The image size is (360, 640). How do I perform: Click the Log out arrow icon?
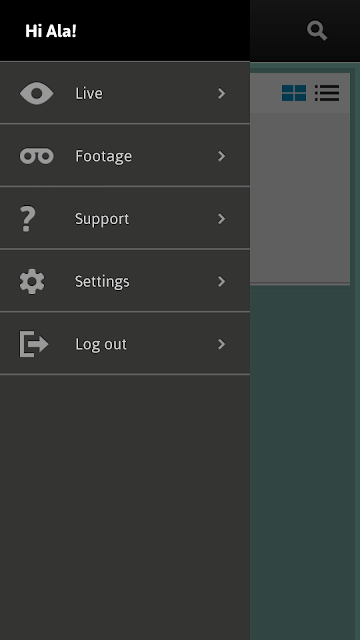pyautogui.click(x=34, y=344)
